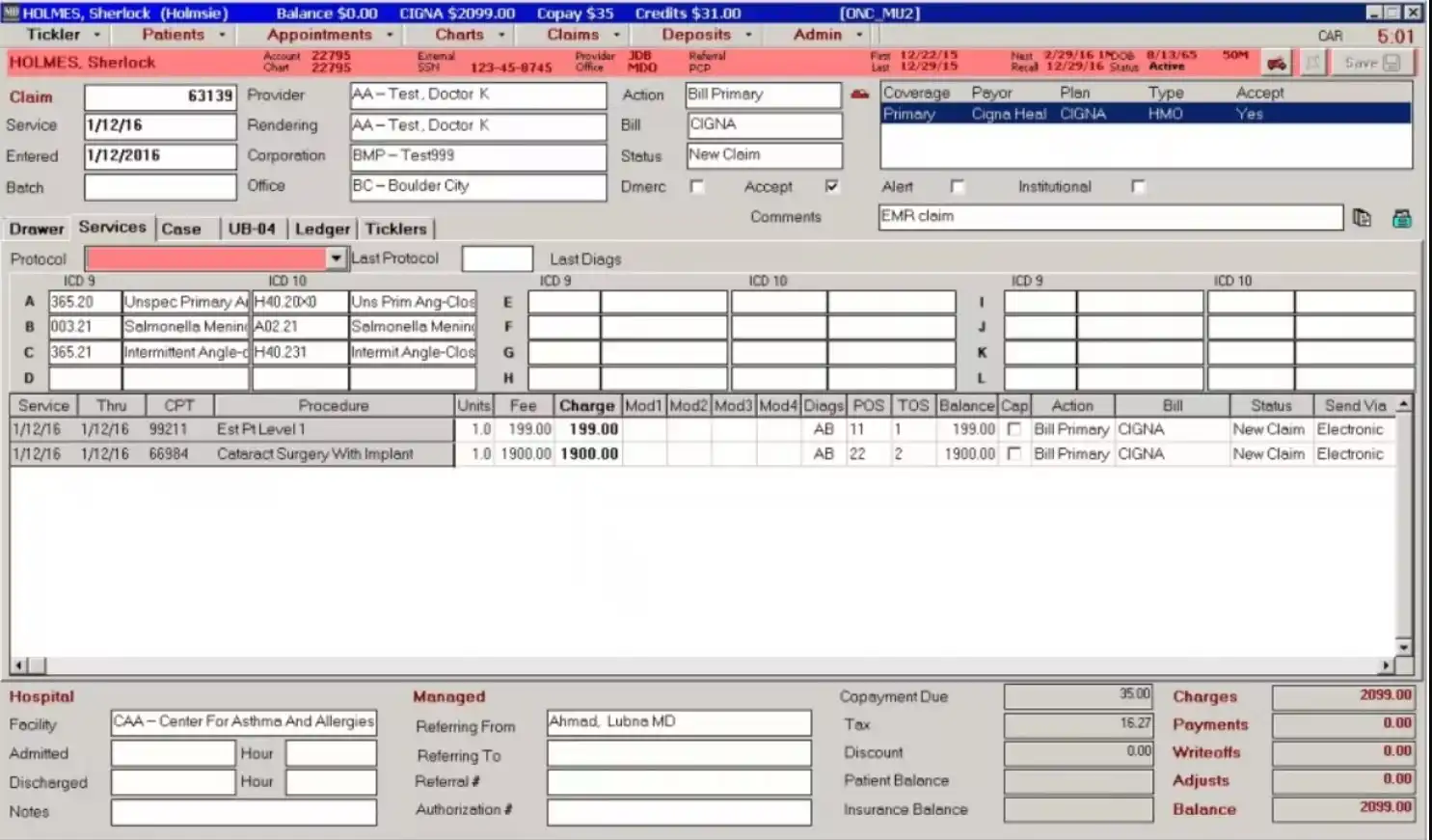This screenshot has width=1432, height=840.
Task: Uncheck the Accept checkbox
Action: click(831, 185)
